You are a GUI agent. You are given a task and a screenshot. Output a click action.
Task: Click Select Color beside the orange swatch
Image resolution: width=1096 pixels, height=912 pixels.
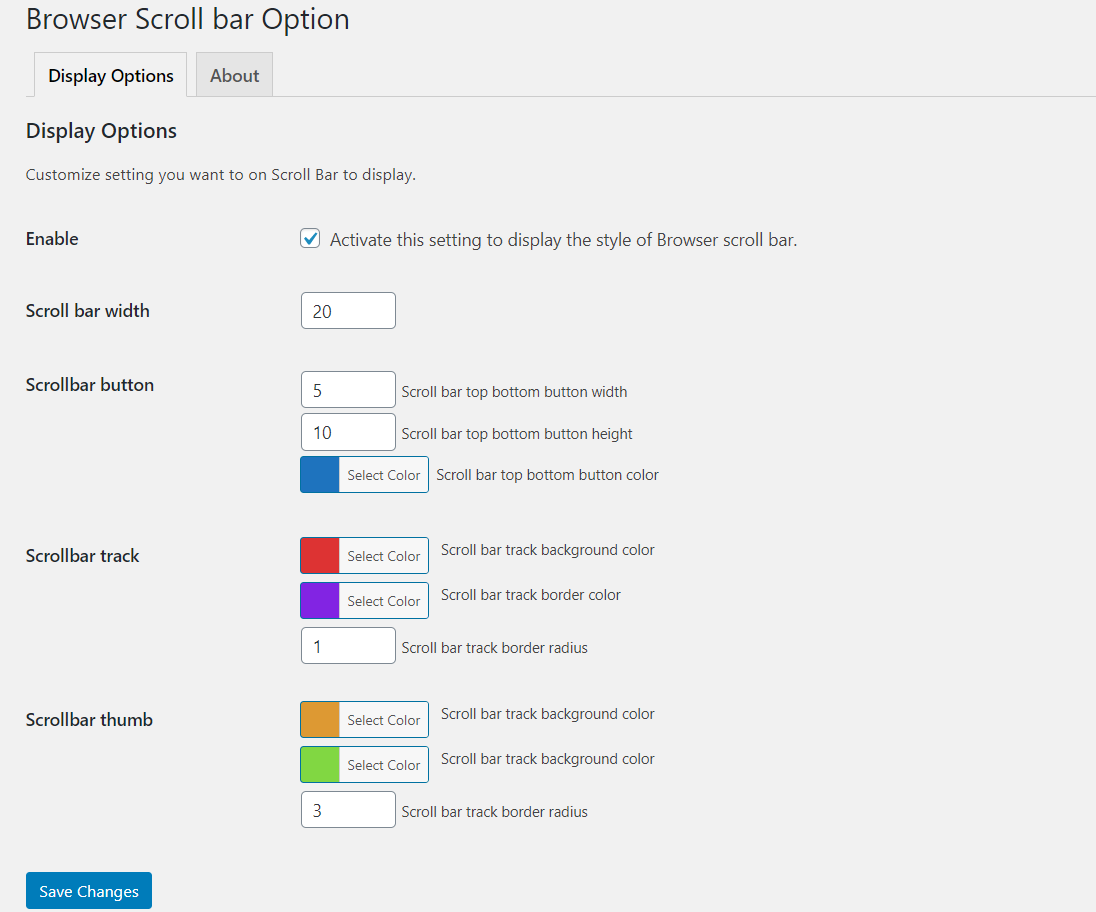click(x=384, y=719)
